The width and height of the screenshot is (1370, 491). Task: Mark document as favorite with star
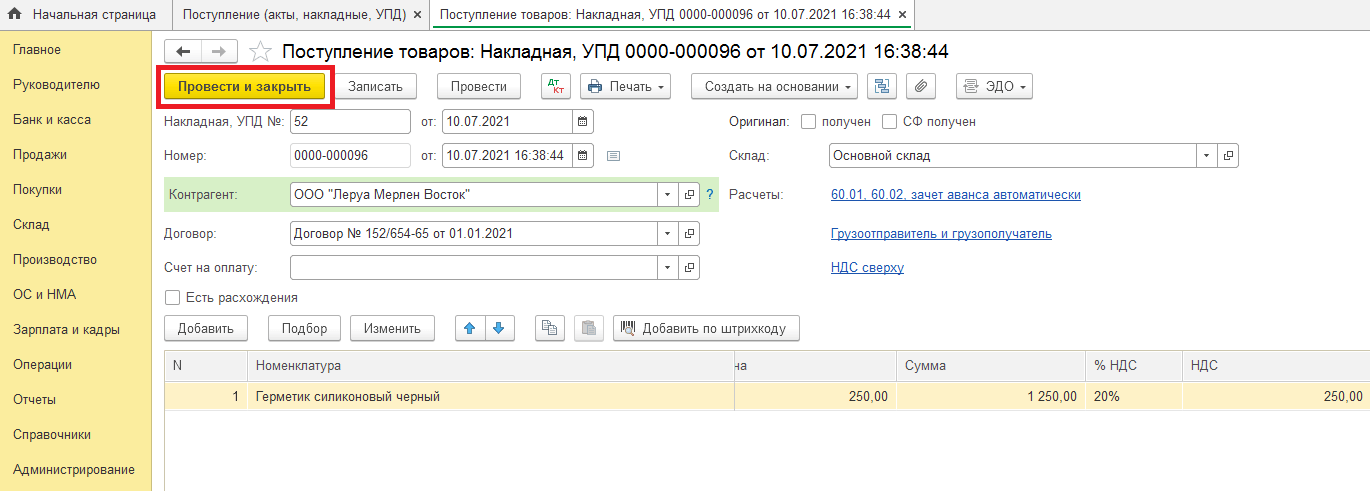pos(260,52)
